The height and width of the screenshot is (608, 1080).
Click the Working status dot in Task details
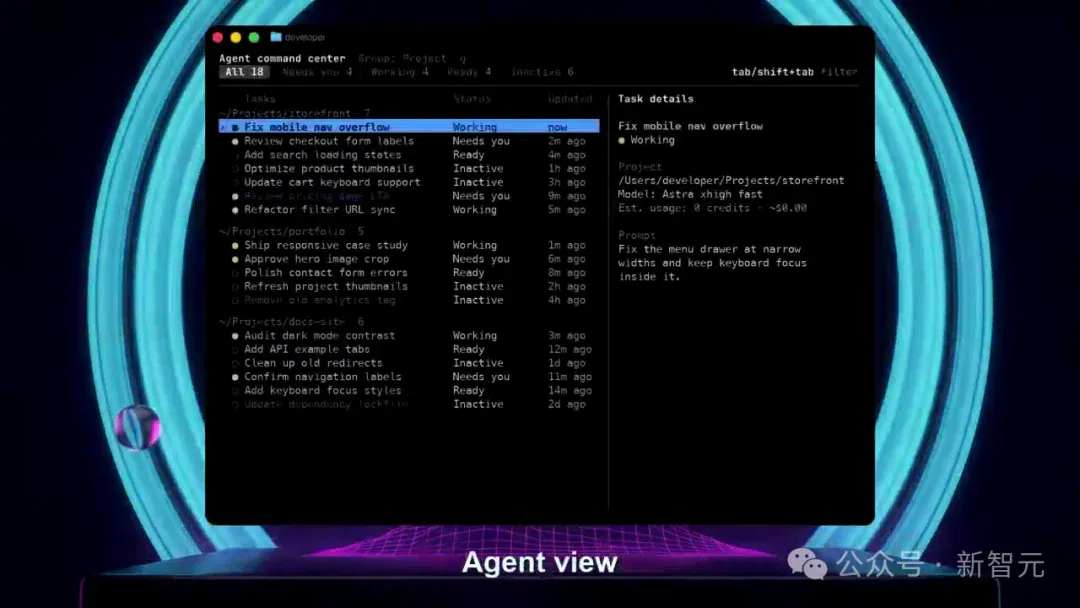coord(621,140)
